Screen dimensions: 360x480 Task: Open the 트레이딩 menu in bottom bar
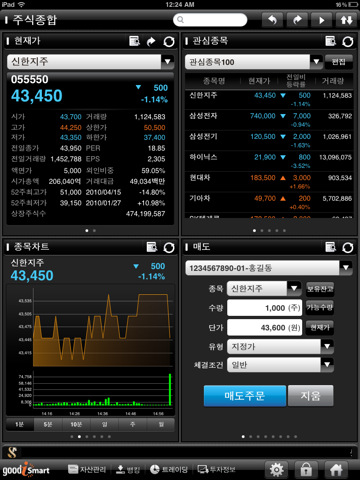169,470
